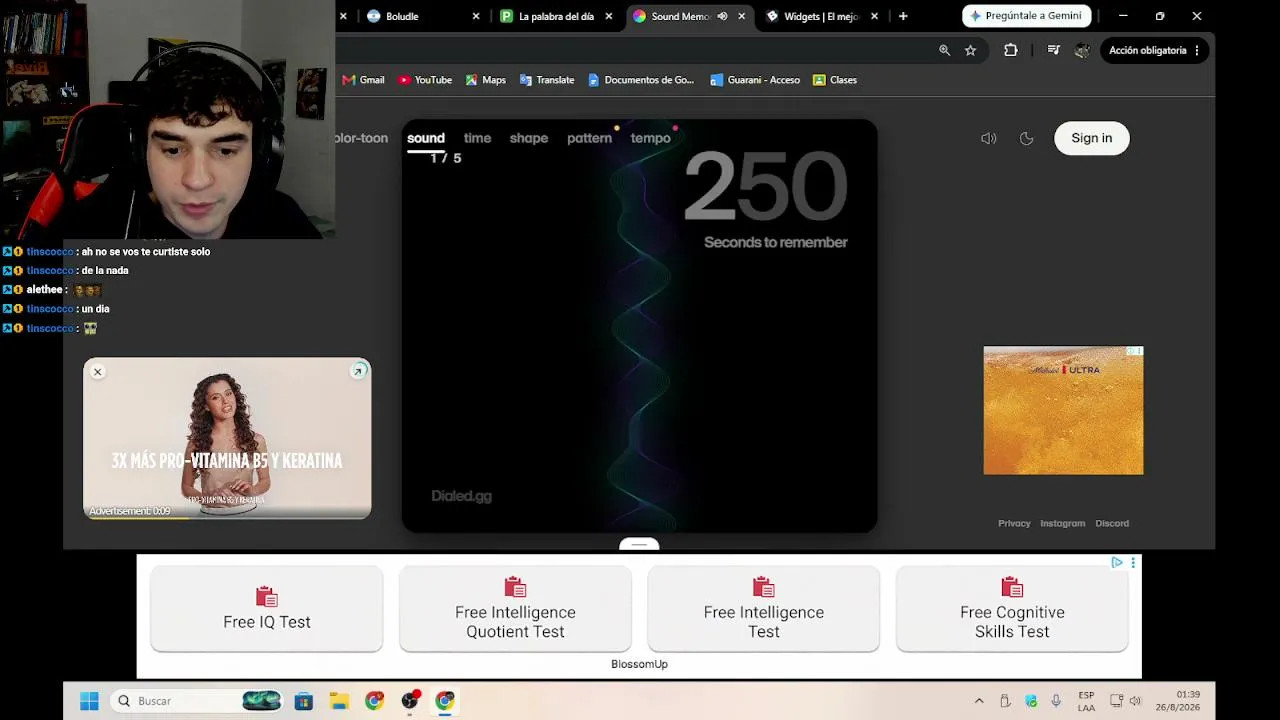Click the AdChoices icon on the bottom banner
1280x720 pixels.
(1117, 563)
